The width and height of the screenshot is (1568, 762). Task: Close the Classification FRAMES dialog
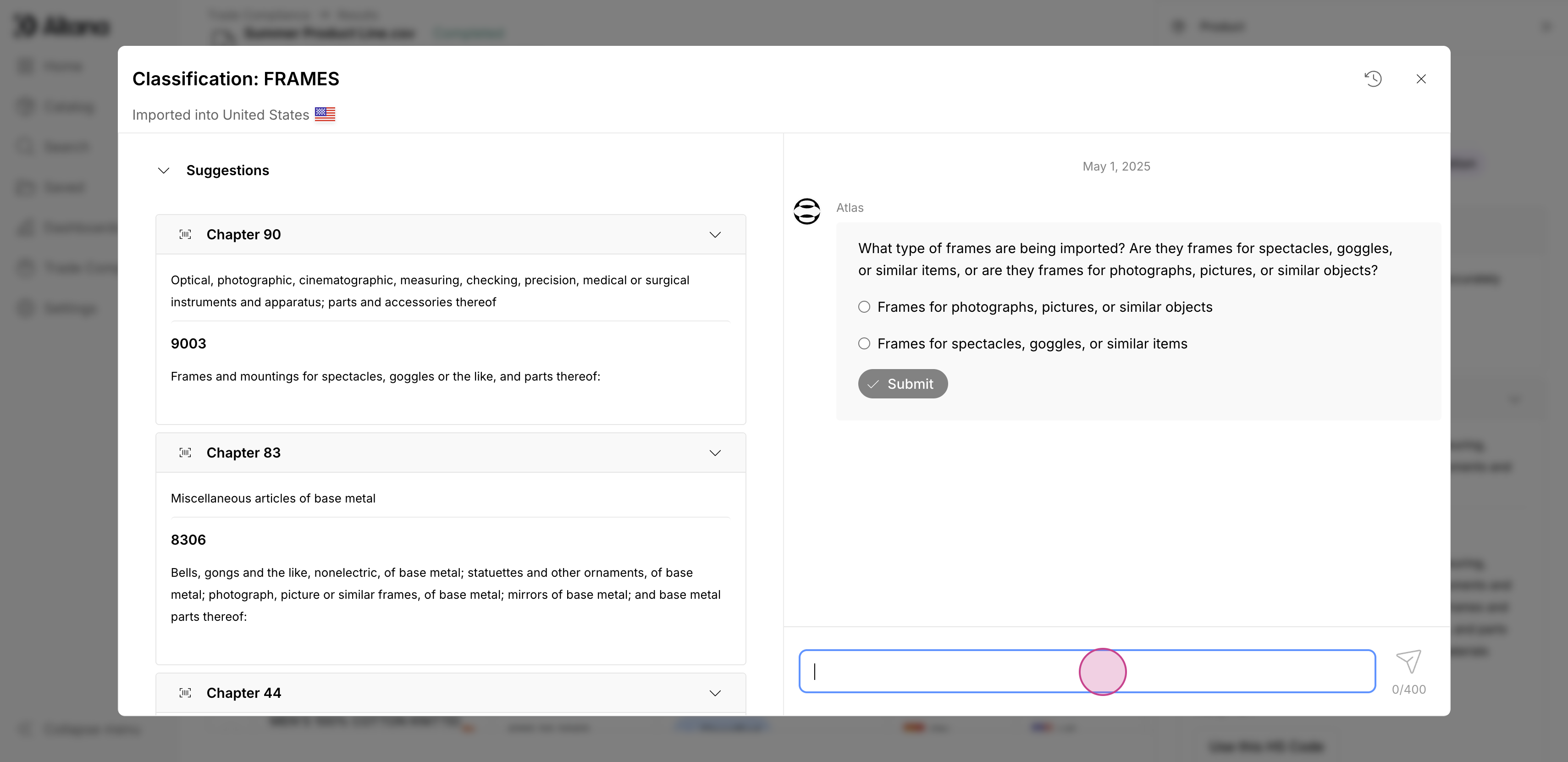click(1421, 79)
